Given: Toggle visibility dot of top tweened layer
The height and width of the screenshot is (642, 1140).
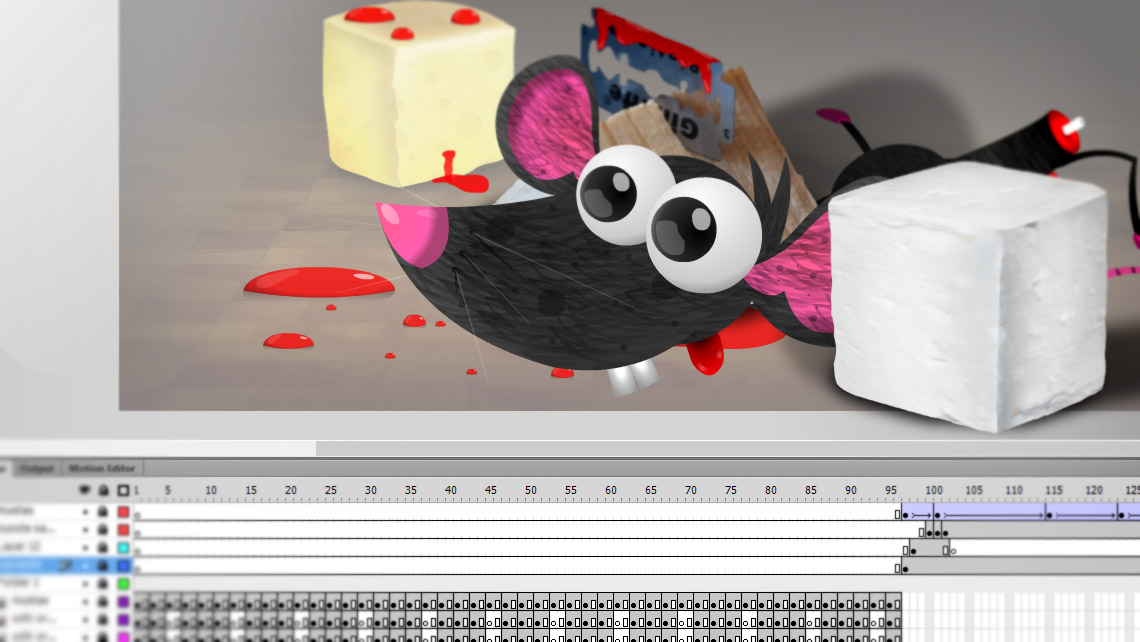Looking at the screenshot, I should pos(85,512).
